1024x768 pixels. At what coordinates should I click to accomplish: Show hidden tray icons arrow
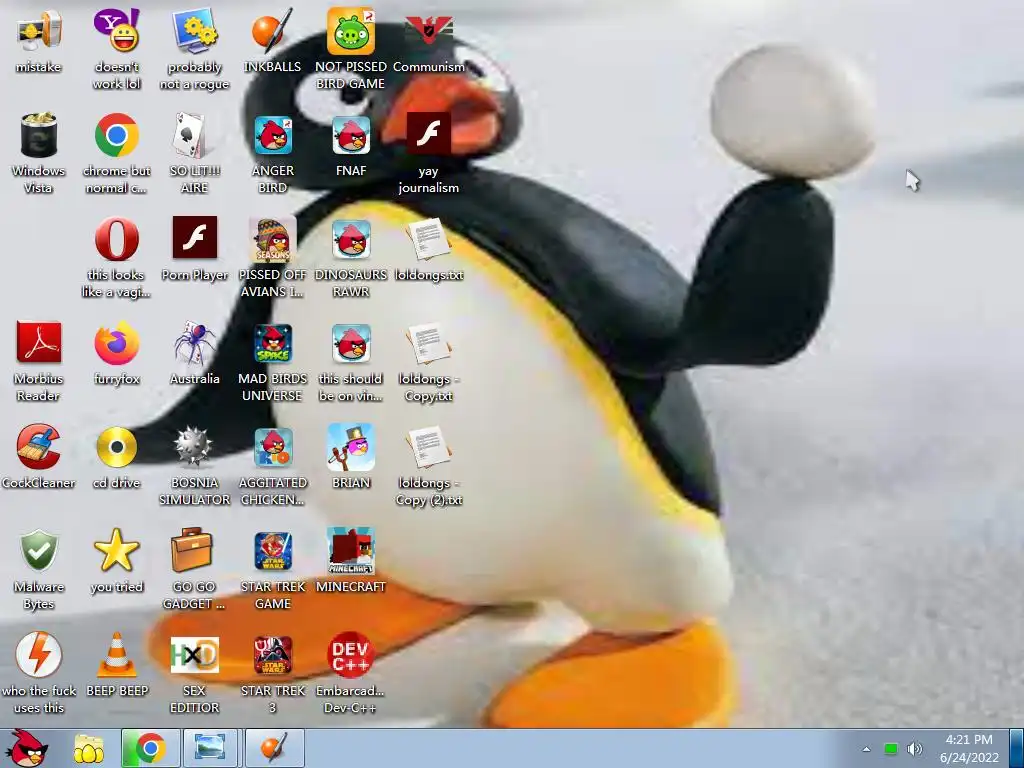pos(866,749)
